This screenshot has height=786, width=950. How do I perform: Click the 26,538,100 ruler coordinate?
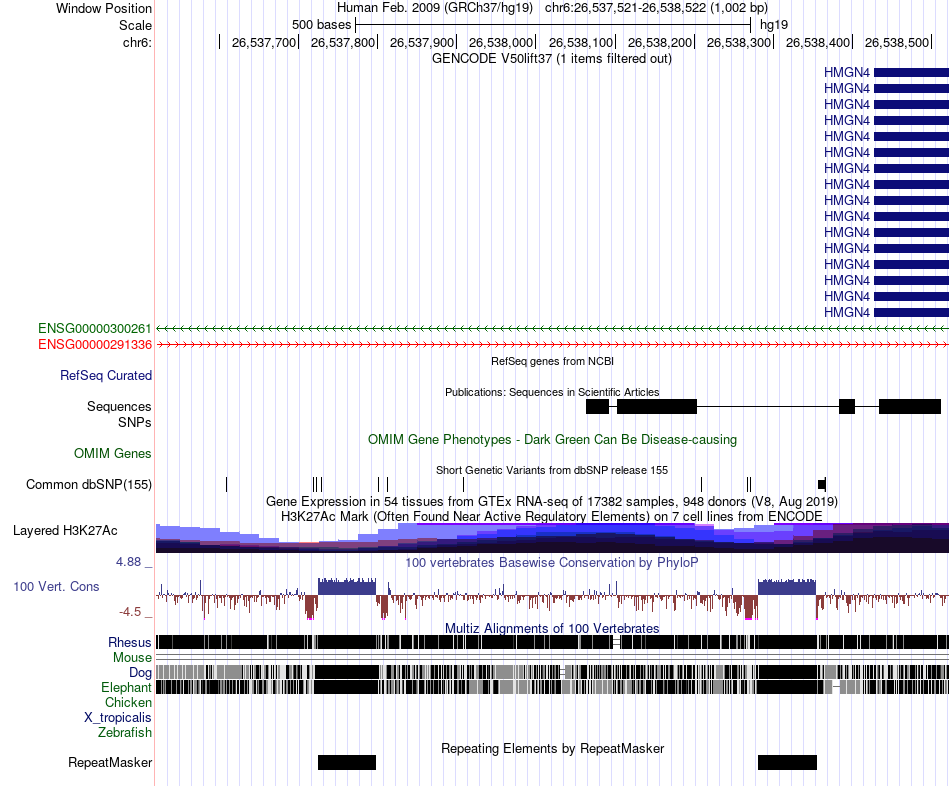[x=580, y=42]
